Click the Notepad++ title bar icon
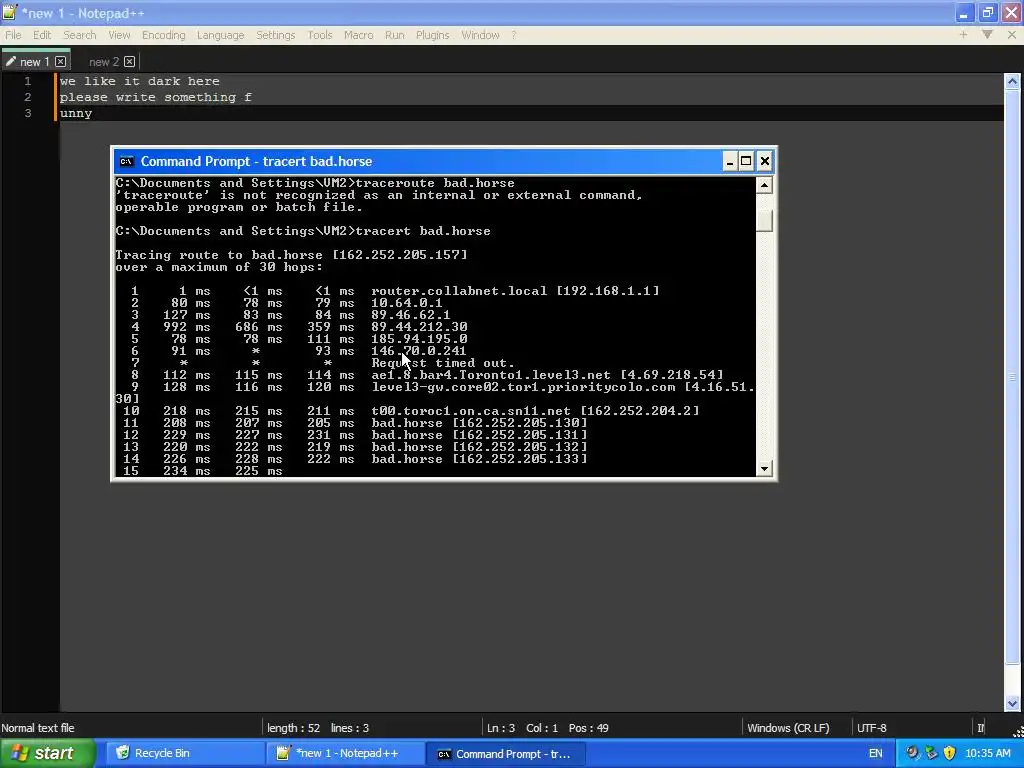1024x768 pixels. [9, 12]
